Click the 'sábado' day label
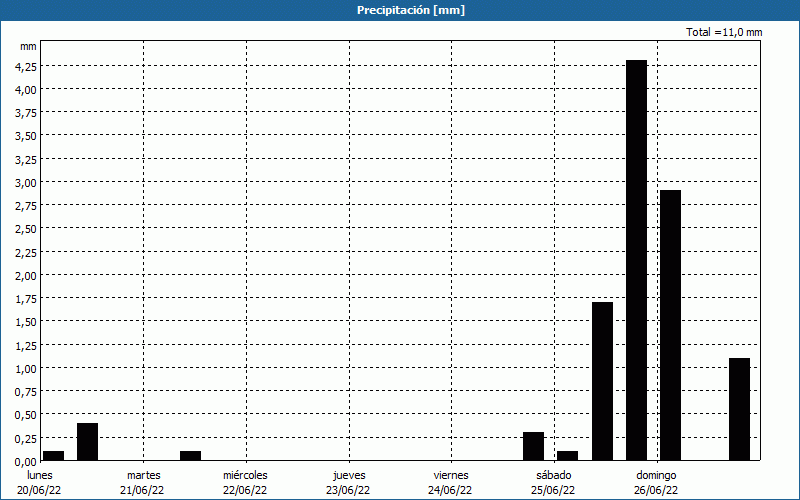 pos(554,475)
